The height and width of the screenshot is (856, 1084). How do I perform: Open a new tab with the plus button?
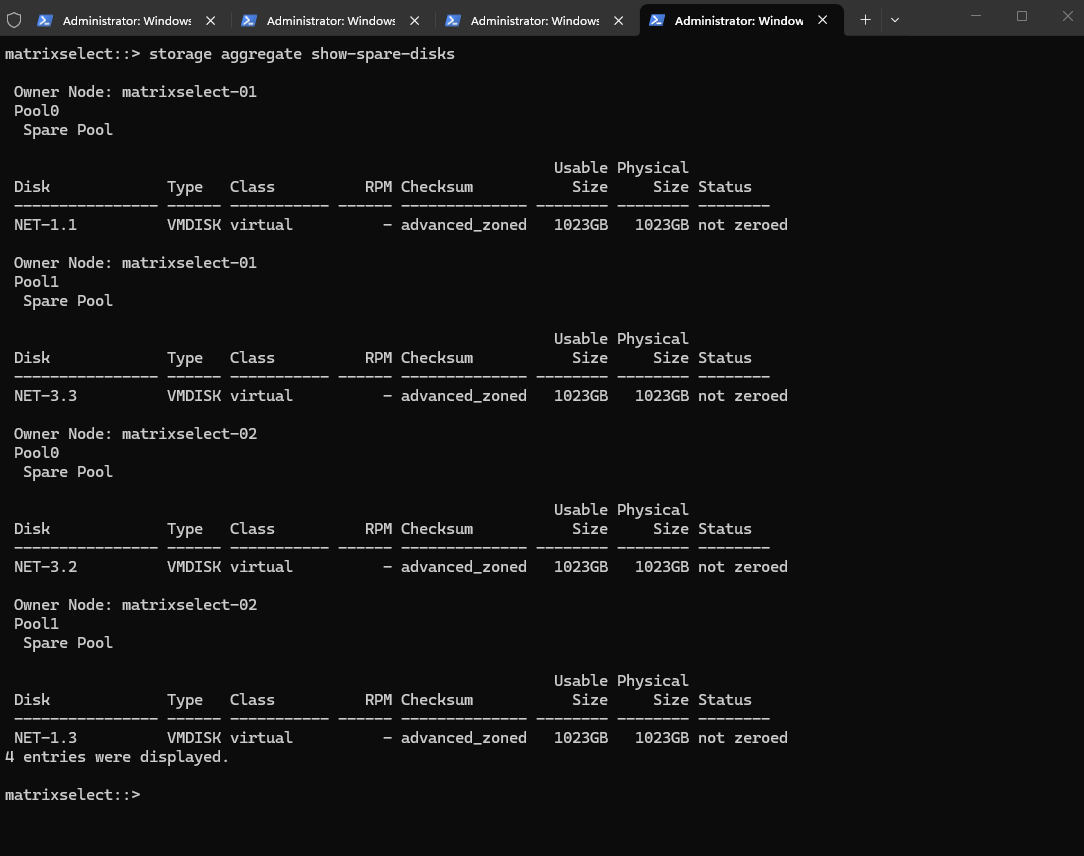[865, 19]
